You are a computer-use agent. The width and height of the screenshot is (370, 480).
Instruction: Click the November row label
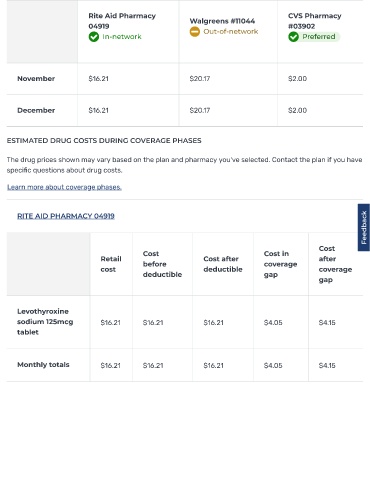click(x=36, y=79)
